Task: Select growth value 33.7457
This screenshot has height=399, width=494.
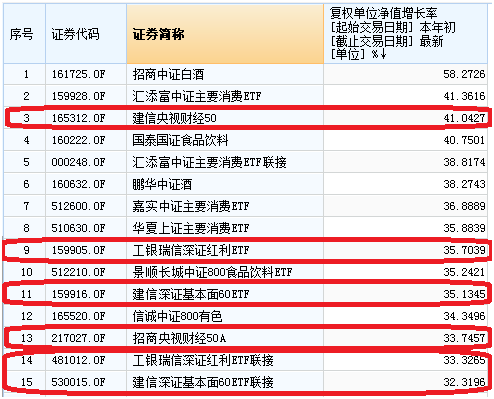Action: [x=464, y=338]
